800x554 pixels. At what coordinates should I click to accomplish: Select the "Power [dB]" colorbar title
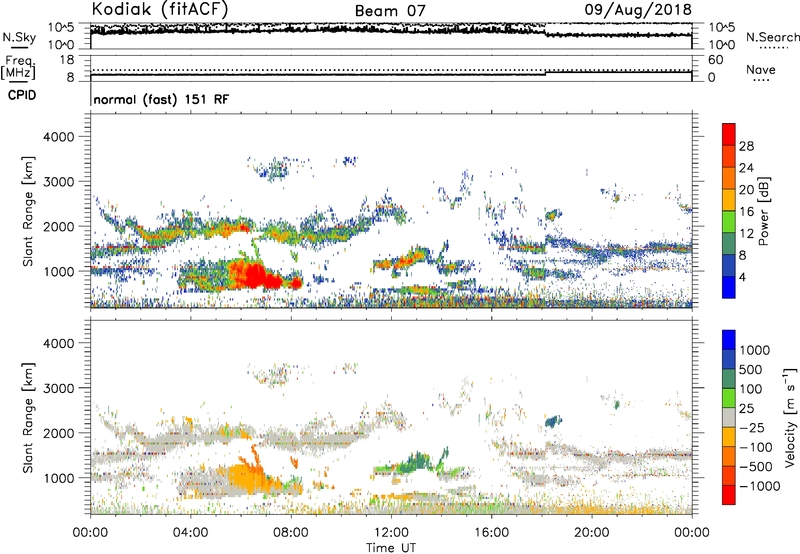coord(764,211)
